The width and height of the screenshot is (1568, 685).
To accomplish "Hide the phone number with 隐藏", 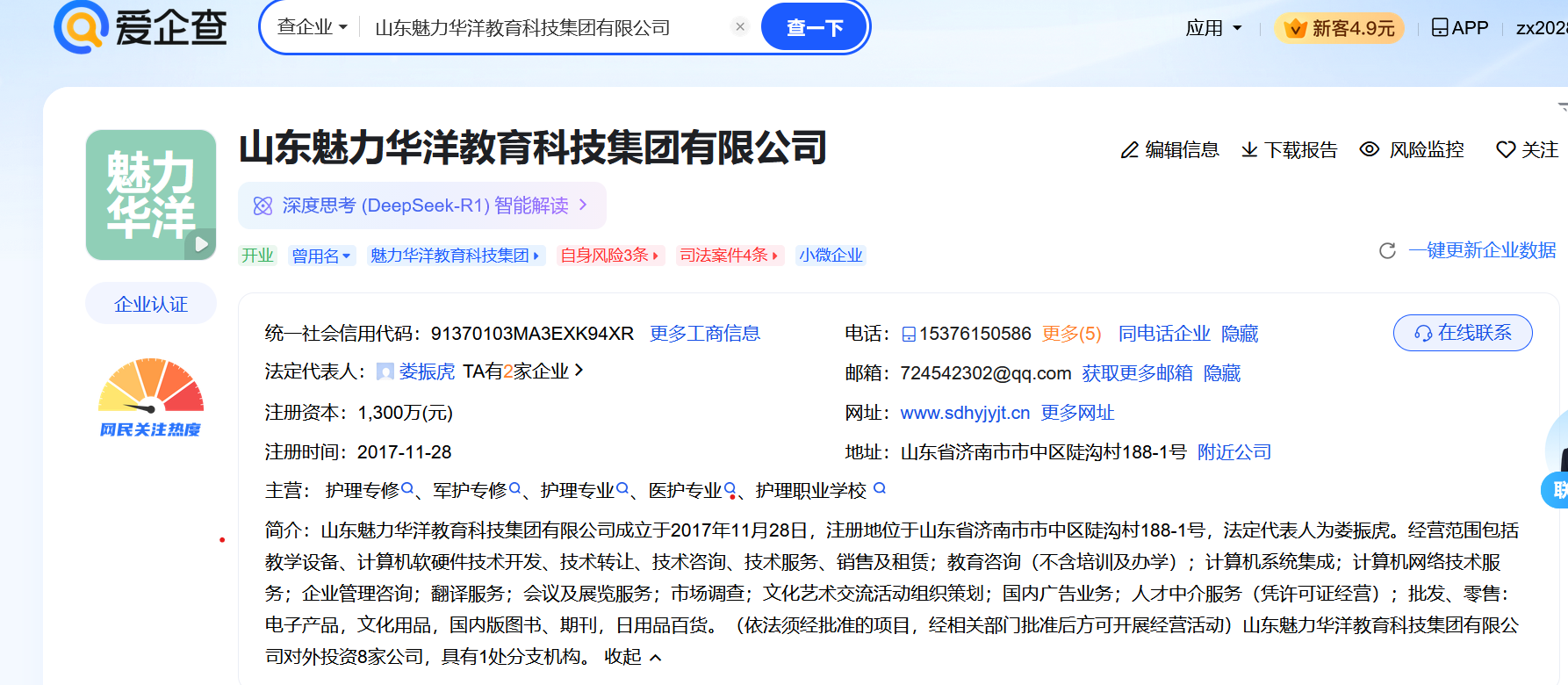I will click(x=1240, y=334).
